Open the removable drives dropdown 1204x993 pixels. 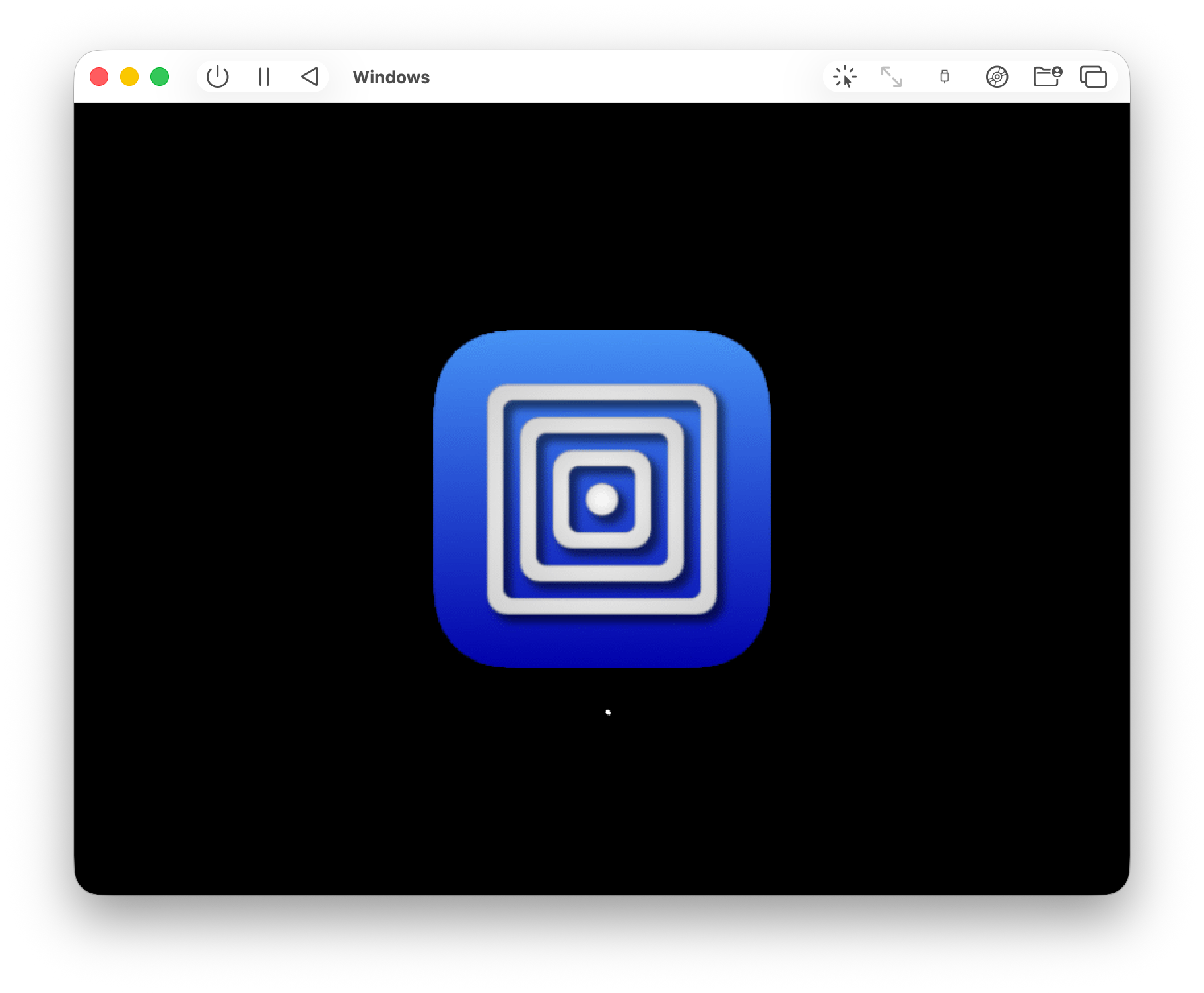(x=997, y=77)
